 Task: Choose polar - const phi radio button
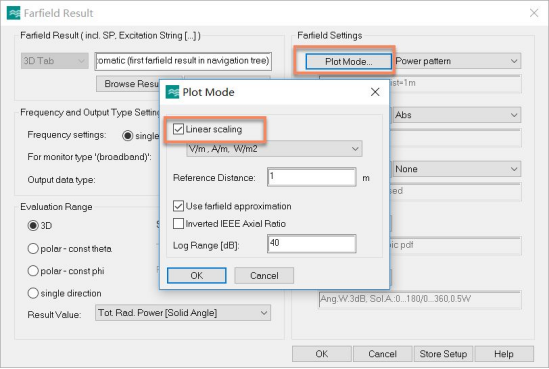click(x=33, y=271)
